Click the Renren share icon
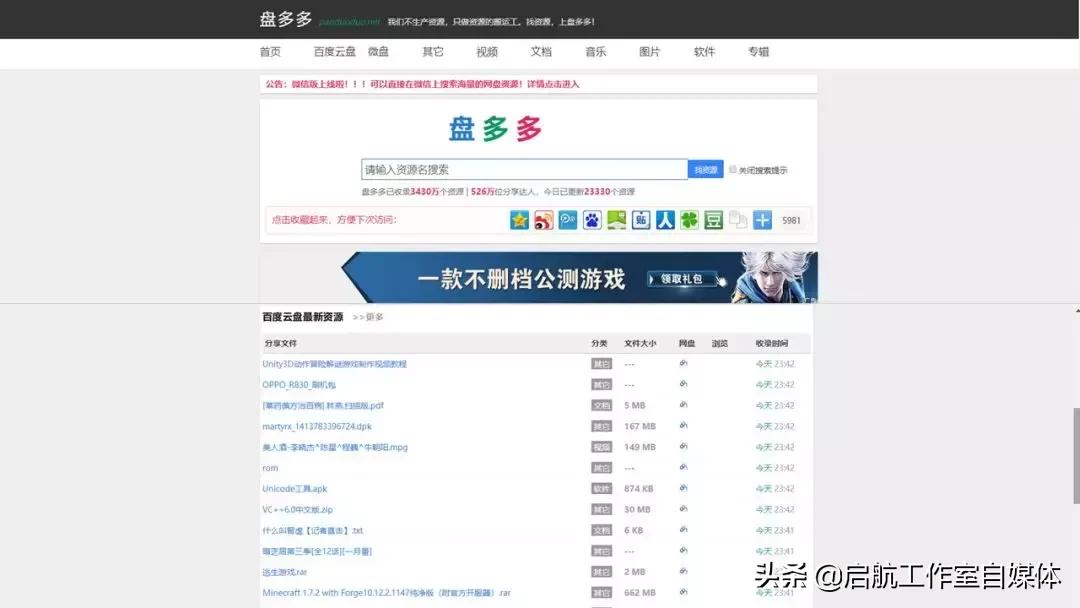The width and height of the screenshot is (1080, 608). pyautogui.click(x=665, y=220)
